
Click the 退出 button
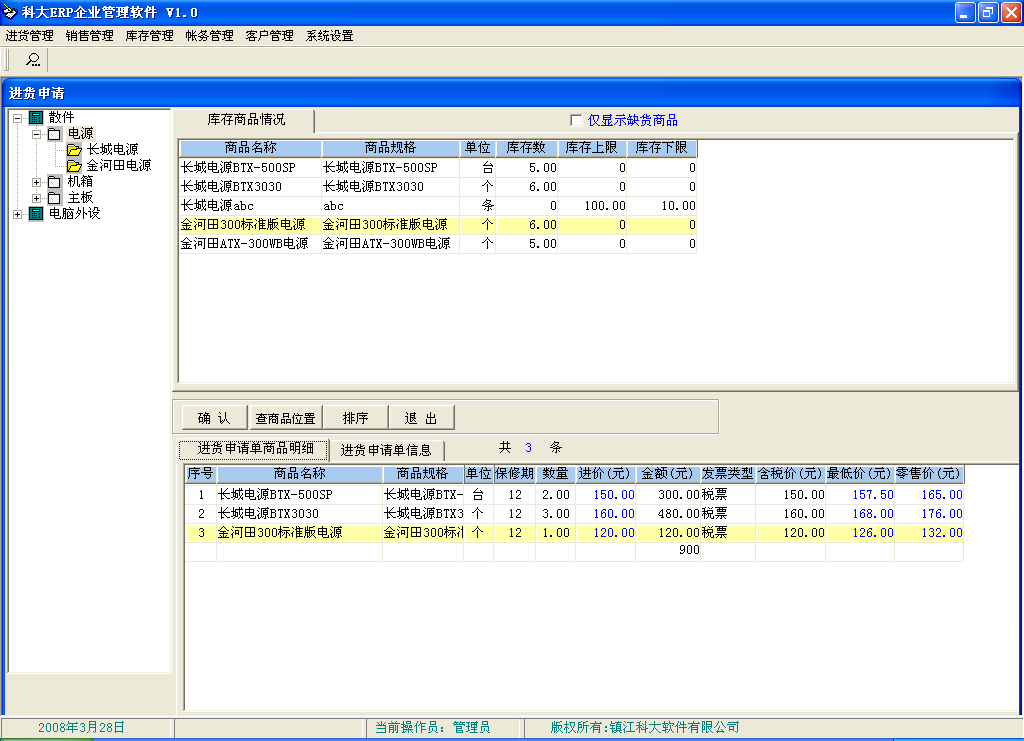pyautogui.click(x=421, y=418)
